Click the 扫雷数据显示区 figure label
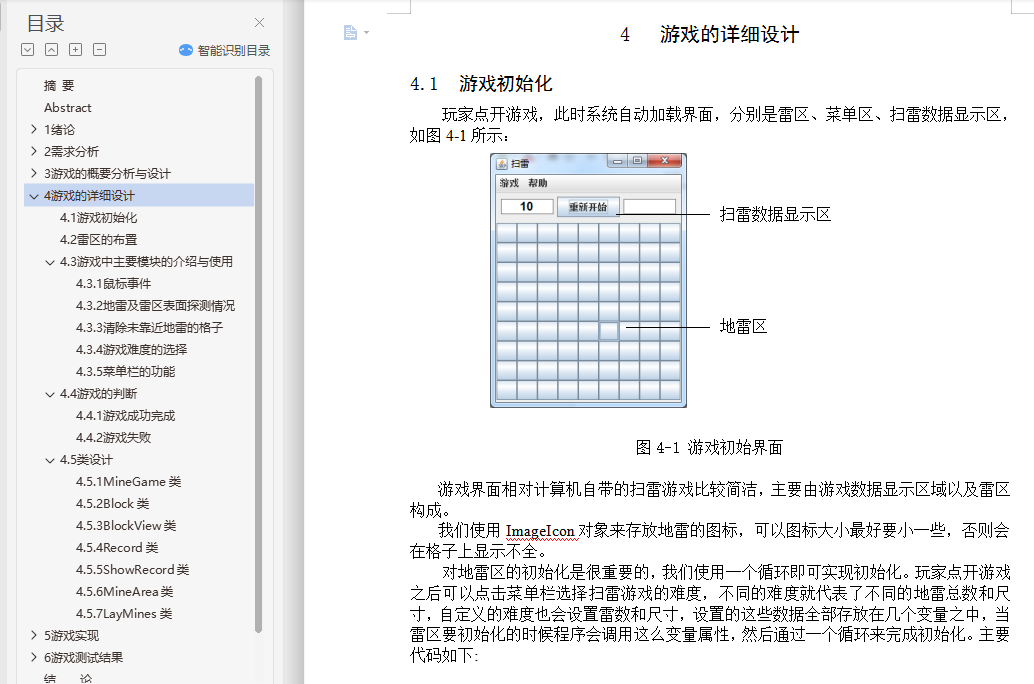The height and width of the screenshot is (684, 1034). click(775, 214)
